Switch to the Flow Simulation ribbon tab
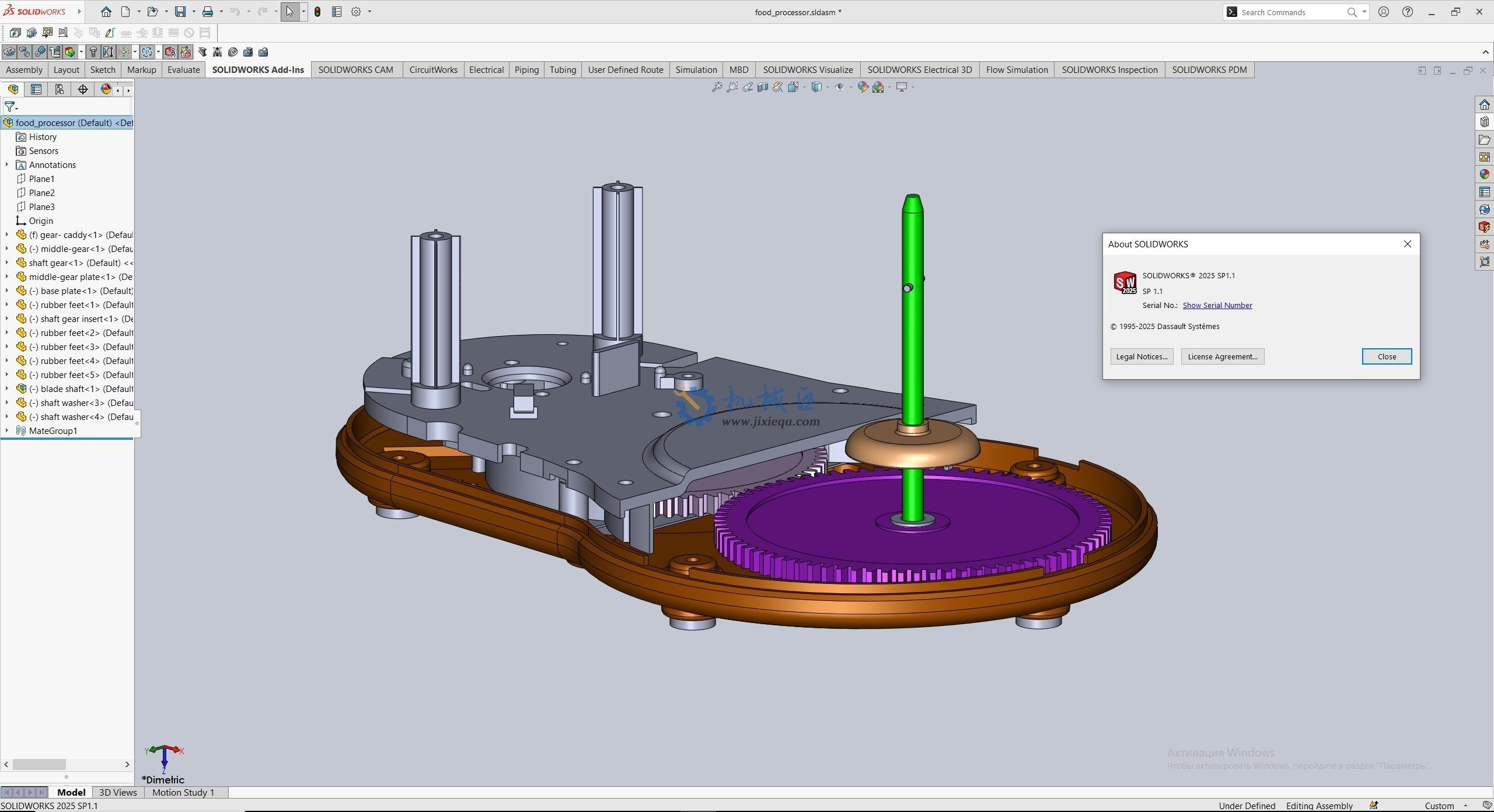The width and height of the screenshot is (1494, 812). pos(1016,69)
